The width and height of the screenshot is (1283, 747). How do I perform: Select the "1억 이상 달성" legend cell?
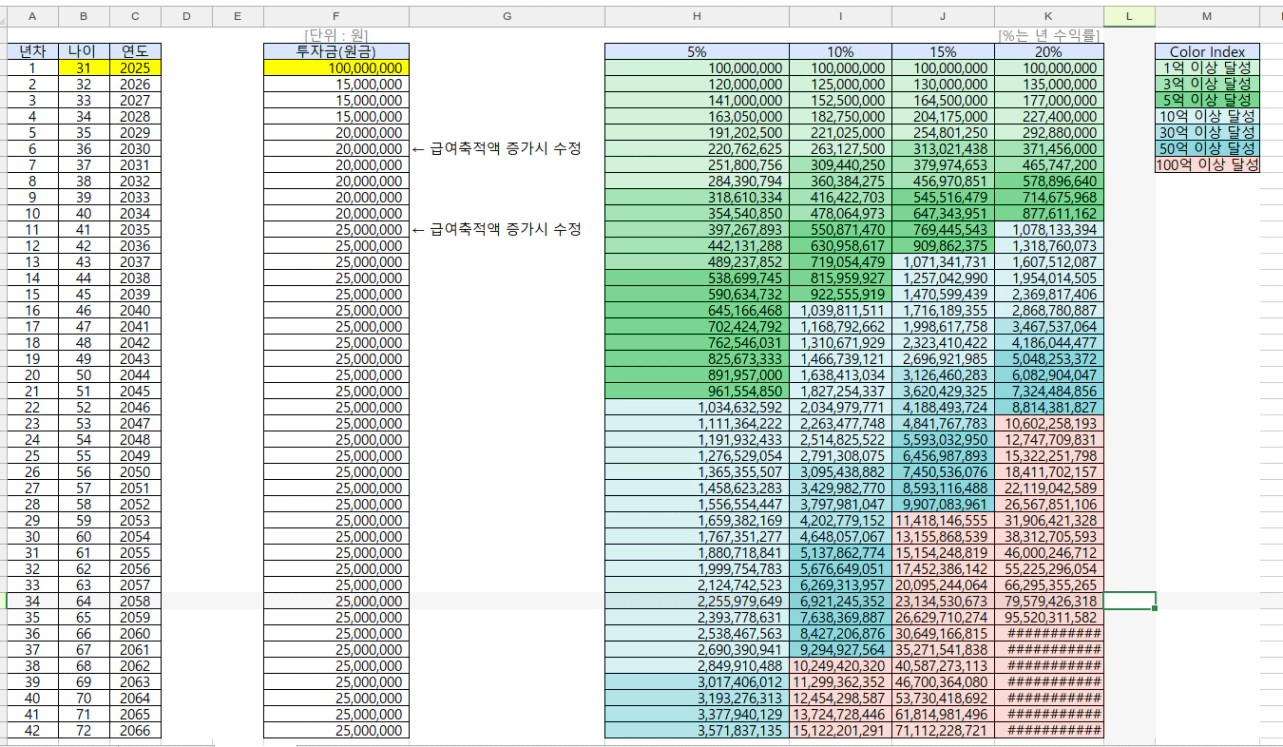tap(1207, 68)
